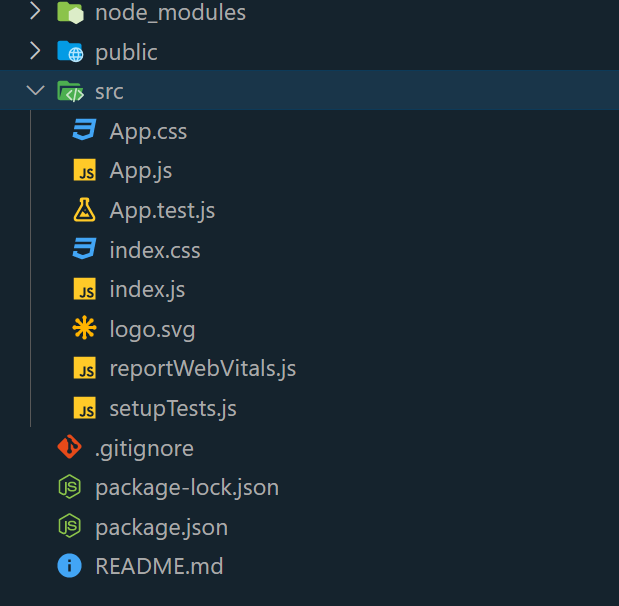Viewport: 619px width, 606px height.
Task: Expand the public folder chevron
Action: 35,51
